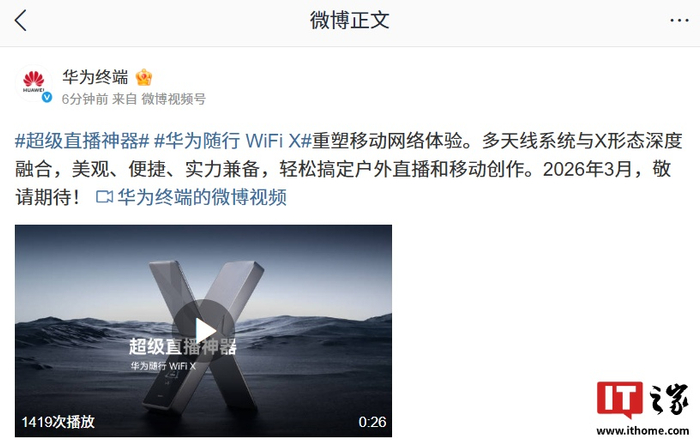Go back using the left arrow
Screen dimensions: 700x445
(21, 21)
